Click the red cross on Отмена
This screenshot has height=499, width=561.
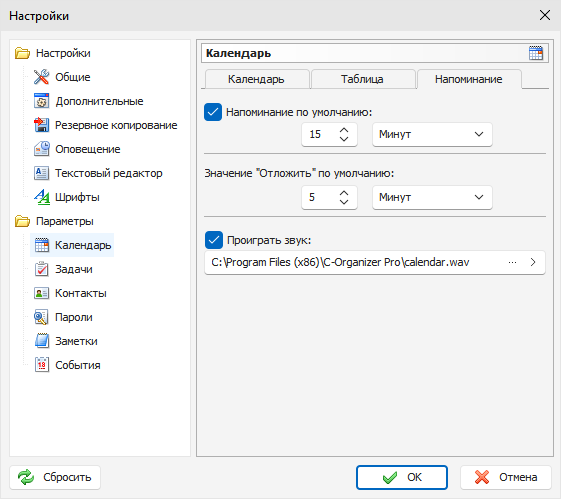[x=482, y=477]
